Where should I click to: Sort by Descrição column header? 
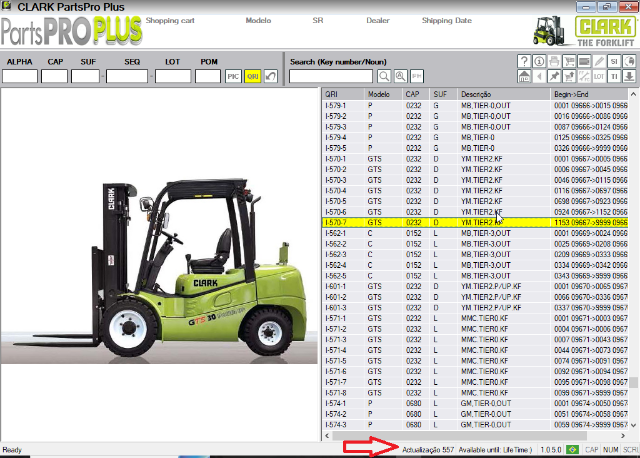point(504,94)
